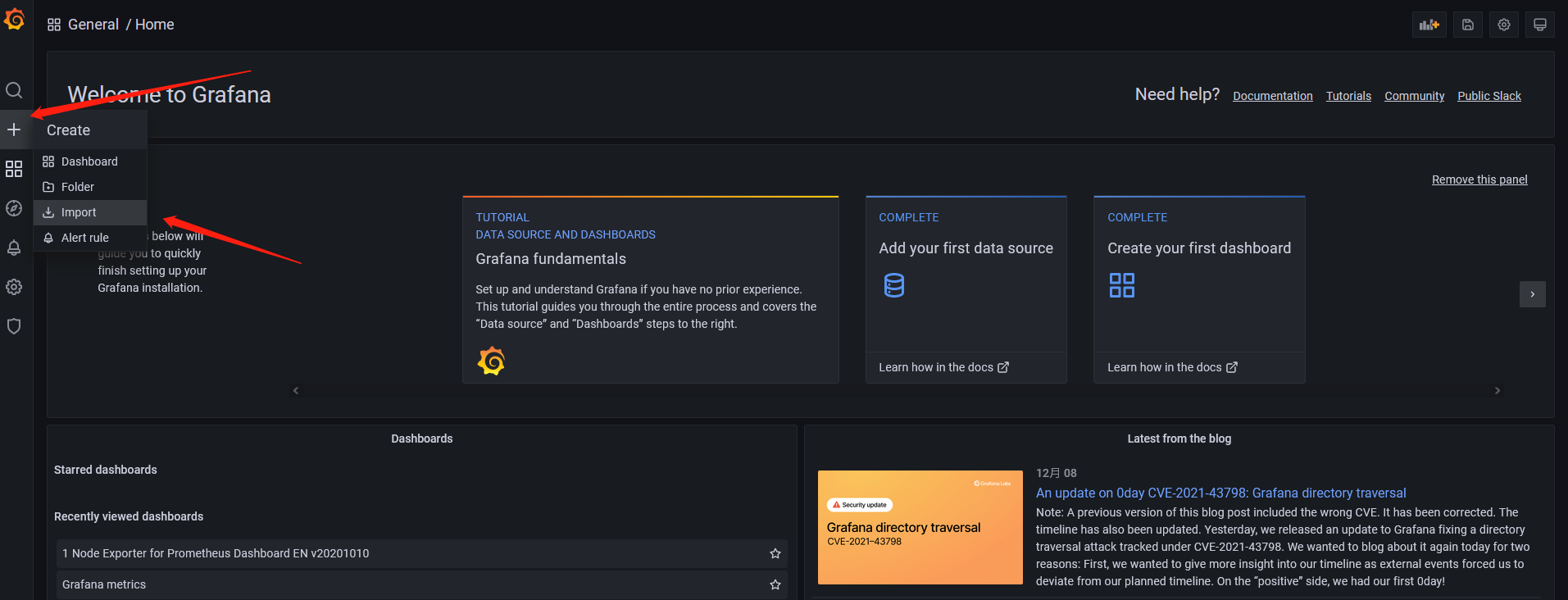Click the data source database icon
The height and width of the screenshot is (600, 1568).
coord(894,285)
